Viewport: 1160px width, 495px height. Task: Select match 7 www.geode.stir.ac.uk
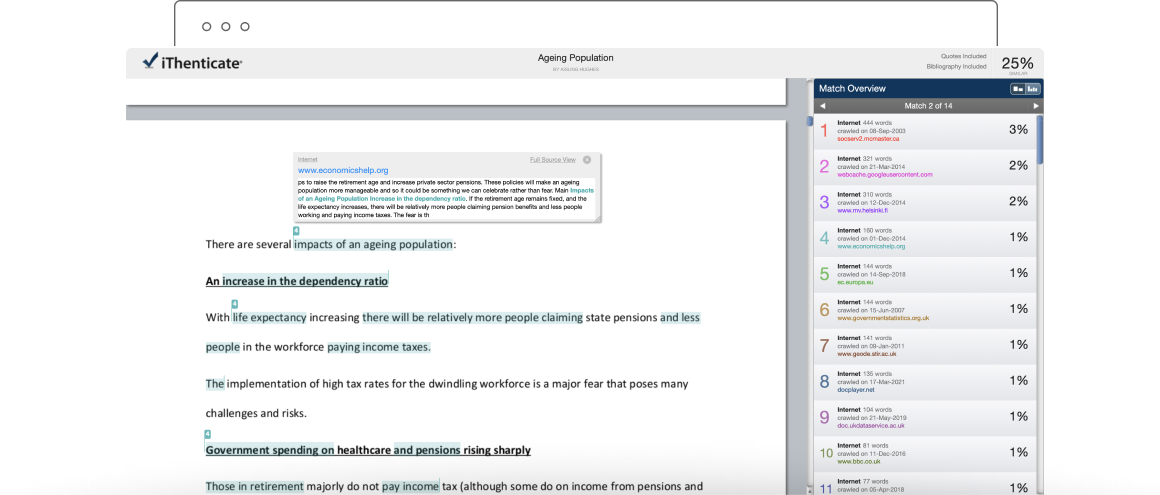click(x=925, y=346)
